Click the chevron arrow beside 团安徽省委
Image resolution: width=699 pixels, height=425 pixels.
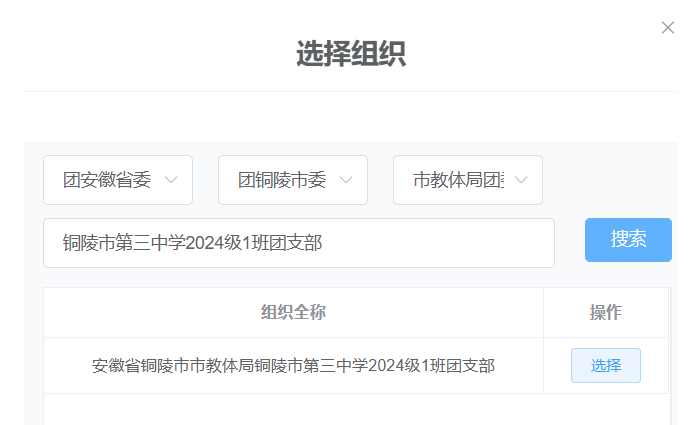coord(171,180)
